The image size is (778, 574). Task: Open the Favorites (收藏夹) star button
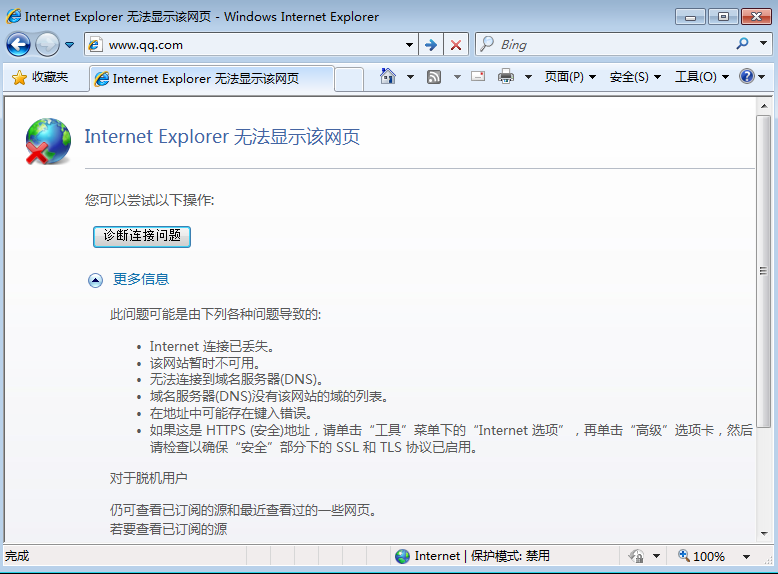40,77
